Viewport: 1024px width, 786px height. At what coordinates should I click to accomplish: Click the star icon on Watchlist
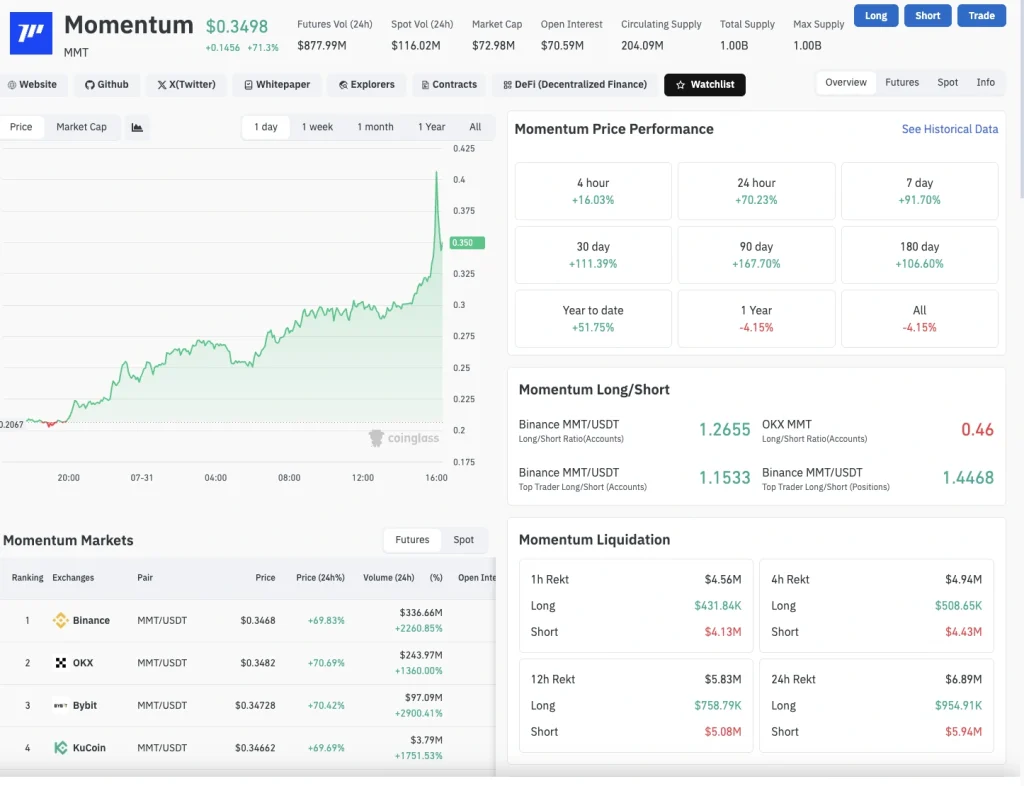tap(680, 85)
